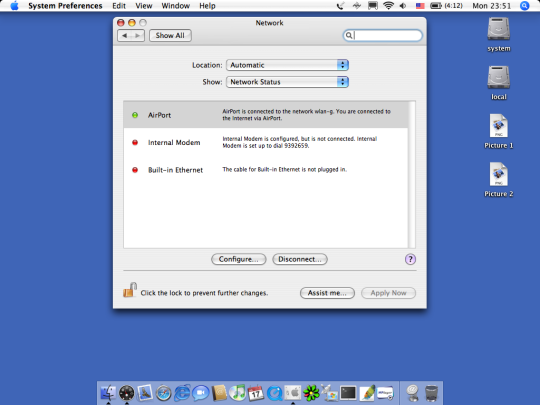Click the lock icon to prevent changes
The width and height of the screenshot is (540, 405).
[130, 290]
